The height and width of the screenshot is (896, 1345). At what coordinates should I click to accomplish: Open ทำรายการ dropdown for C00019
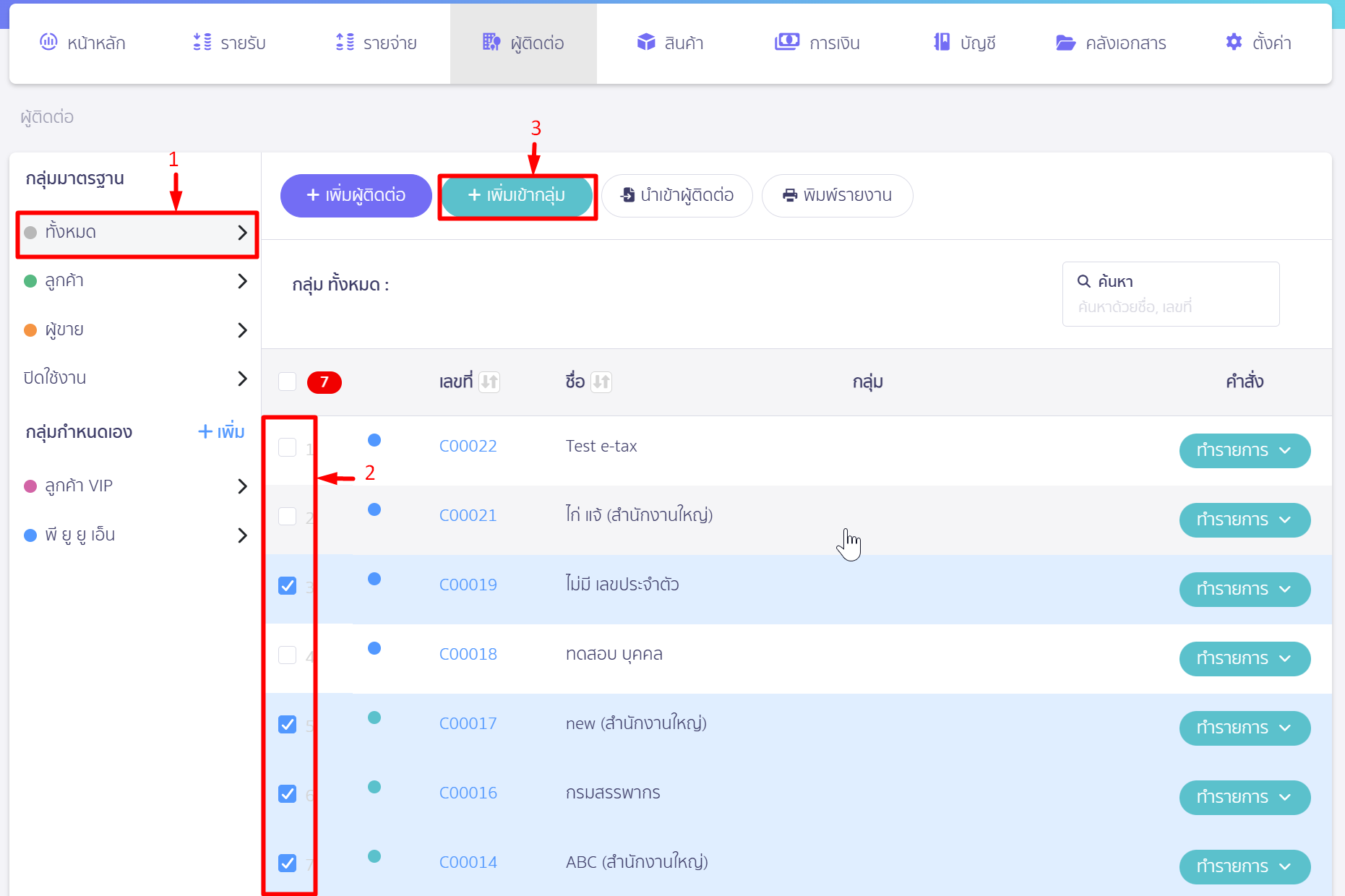(1245, 590)
